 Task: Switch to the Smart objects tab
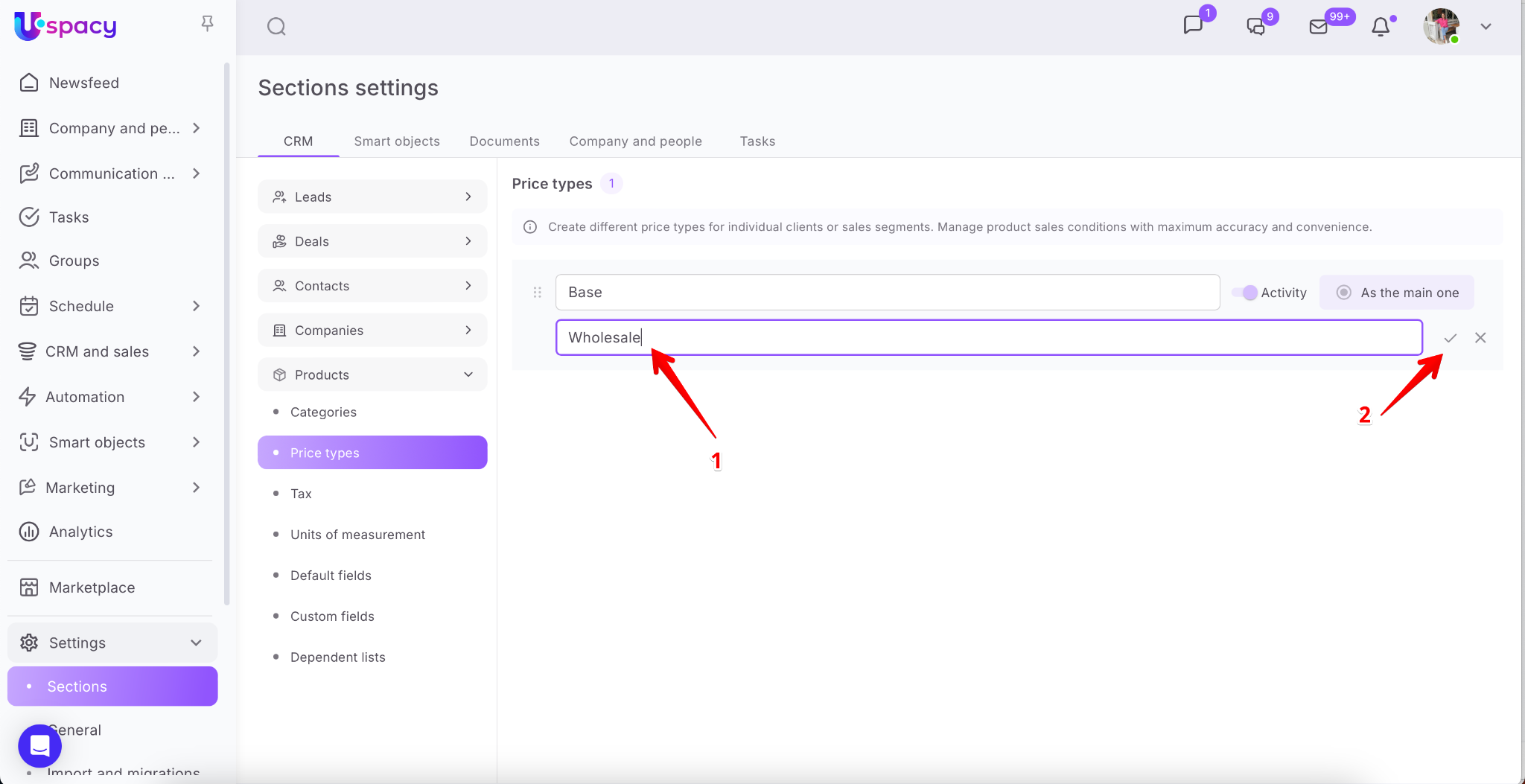coord(397,141)
